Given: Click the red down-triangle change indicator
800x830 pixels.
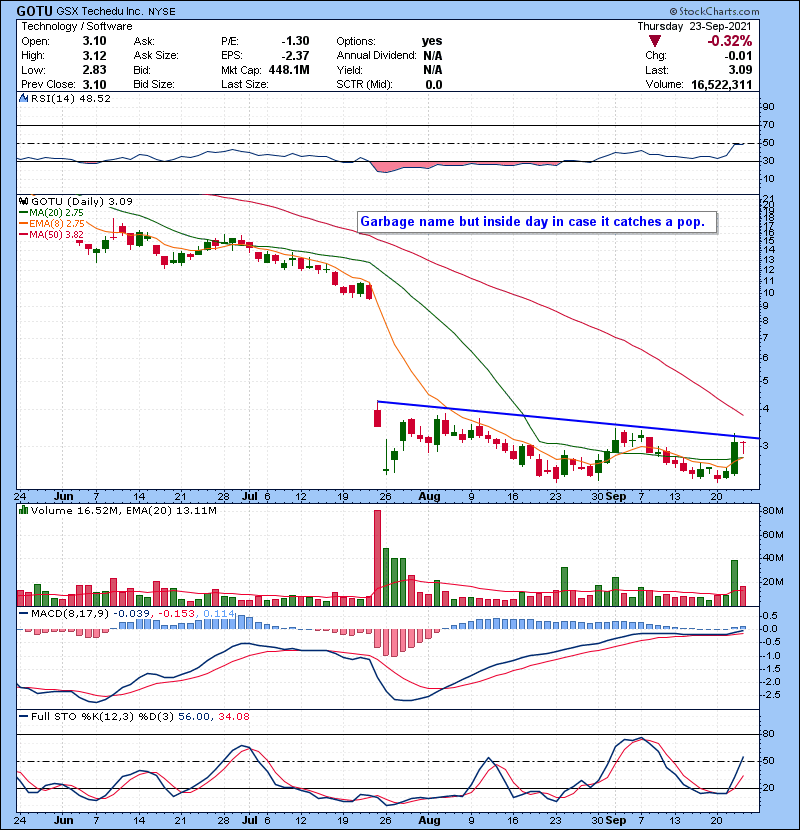Looking at the screenshot, I should 655,41.
